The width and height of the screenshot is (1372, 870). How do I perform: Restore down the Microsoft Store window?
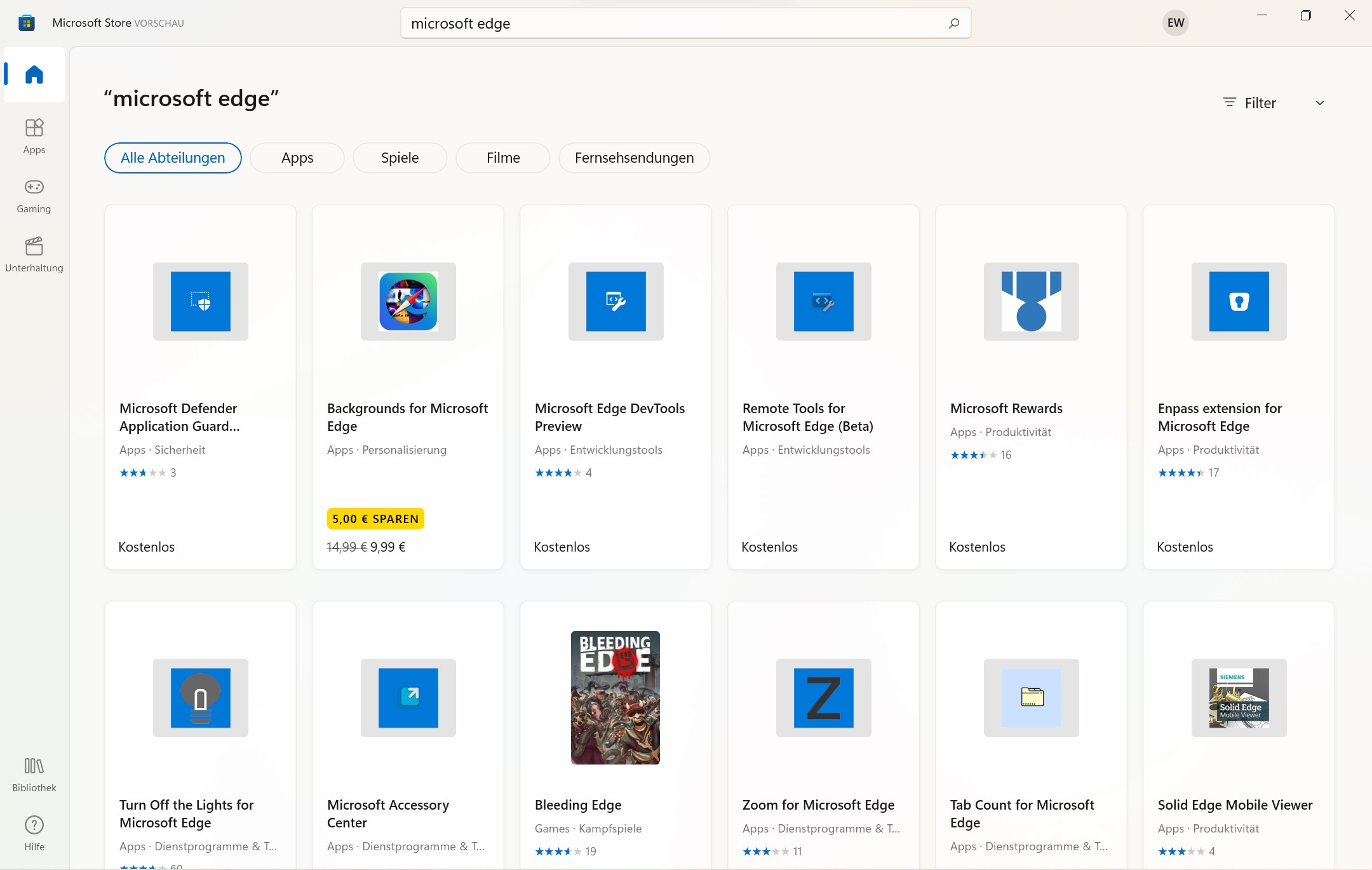[x=1306, y=15]
